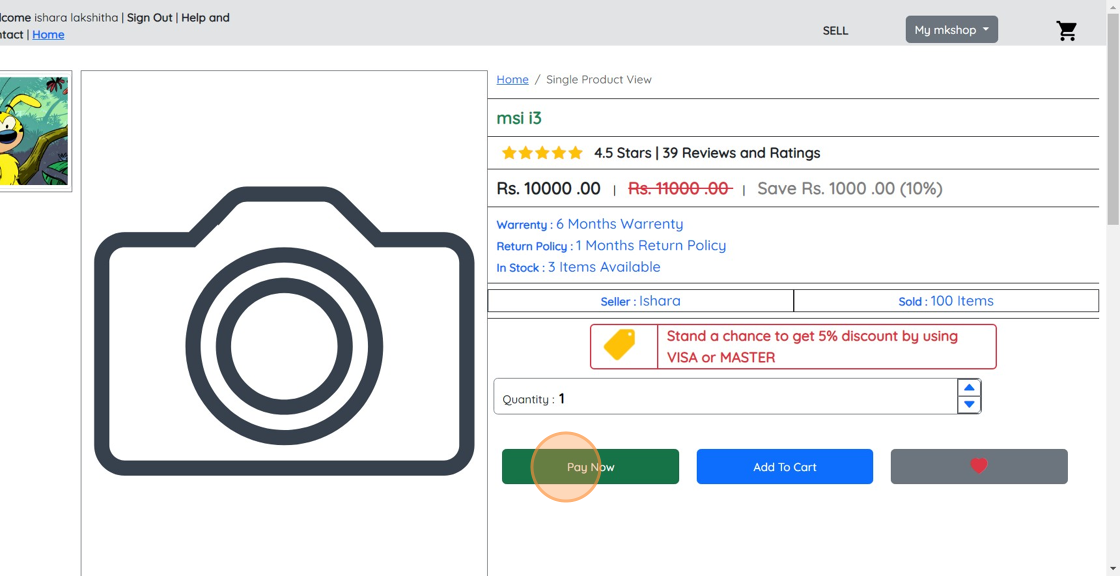
Task: Click the Pay Now button
Action: point(590,467)
